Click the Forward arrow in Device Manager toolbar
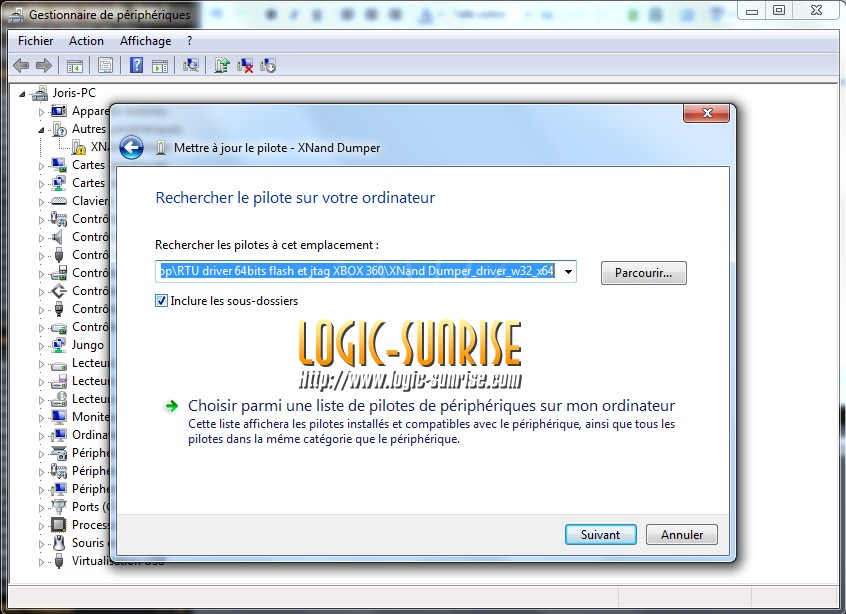The image size is (846, 614). point(43,66)
